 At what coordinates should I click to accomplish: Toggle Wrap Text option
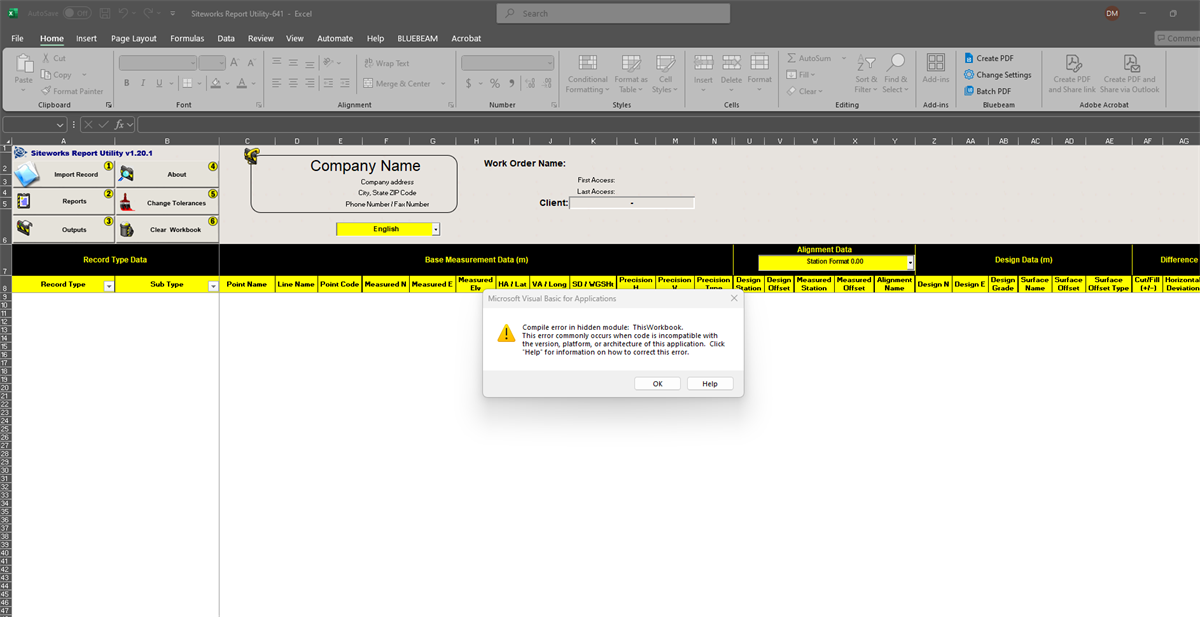385,63
